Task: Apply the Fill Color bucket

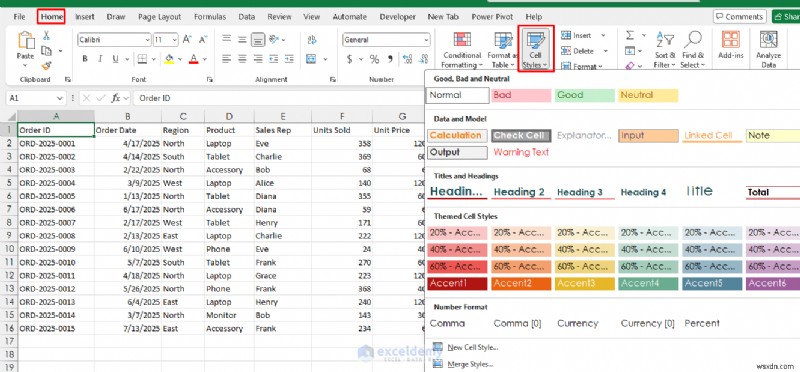Action: (x=169, y=59)
